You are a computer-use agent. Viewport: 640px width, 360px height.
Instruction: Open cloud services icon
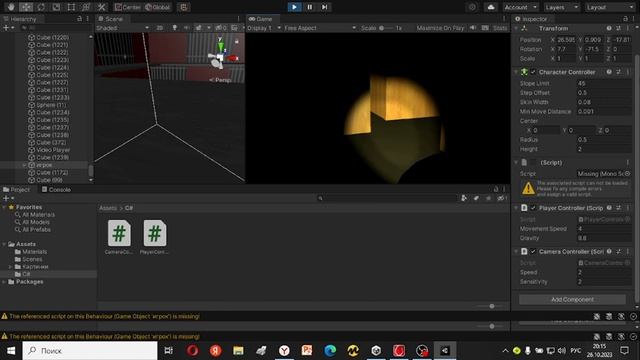click(491, 7)
